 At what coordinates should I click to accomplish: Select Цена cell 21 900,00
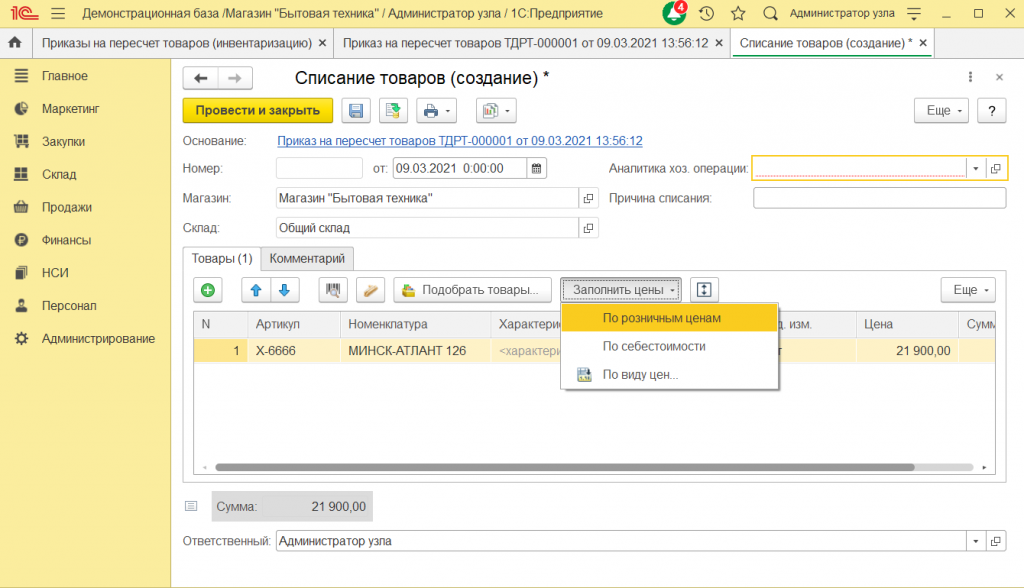[907, 351]
